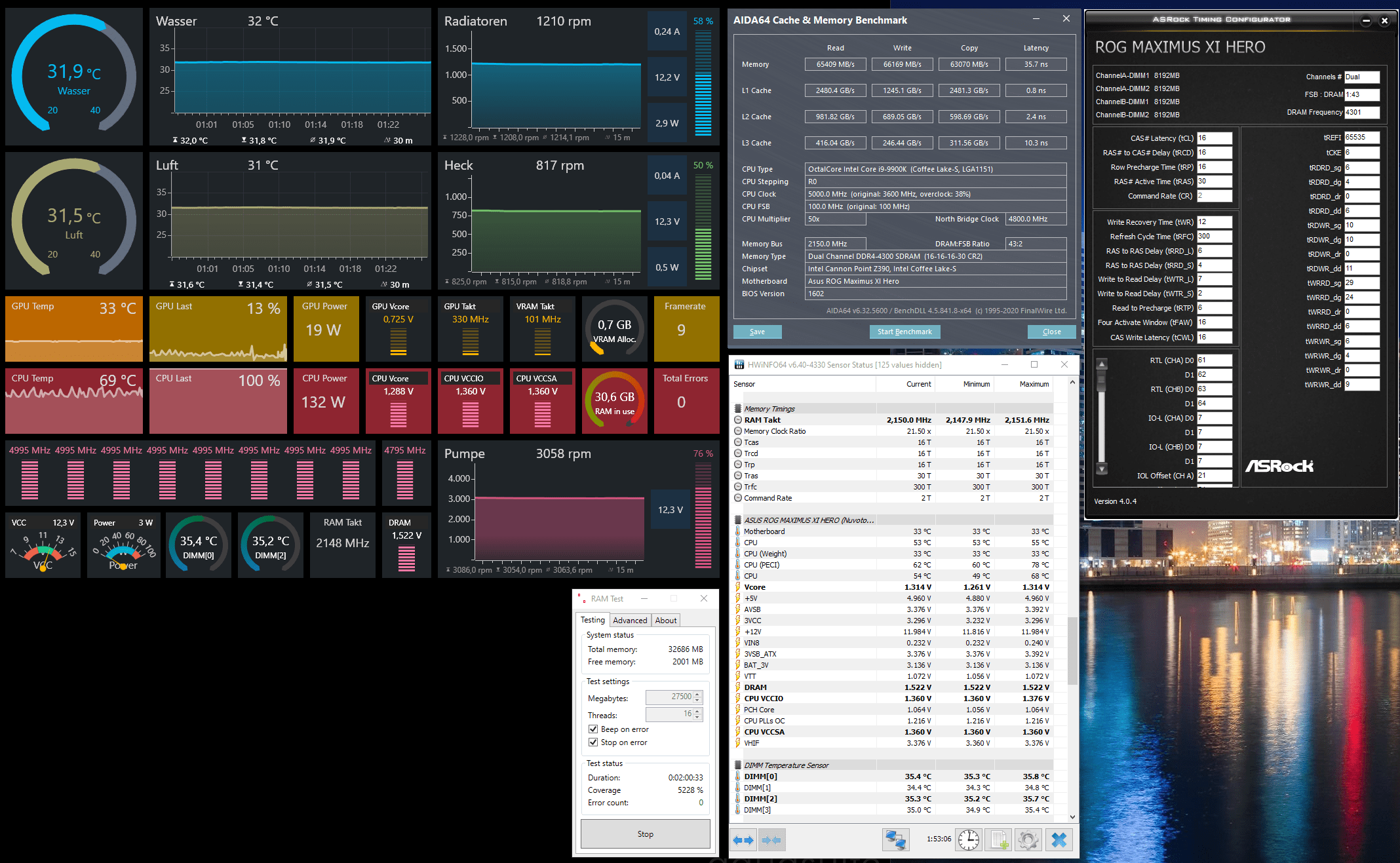Click the Current column header in HWiNFO
Screen dimensions: 1400x863
click(x=906, y=384)
